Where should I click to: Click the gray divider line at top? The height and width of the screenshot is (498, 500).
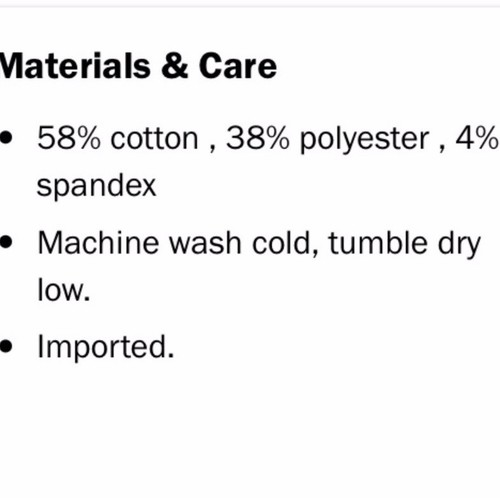(250, 6)
